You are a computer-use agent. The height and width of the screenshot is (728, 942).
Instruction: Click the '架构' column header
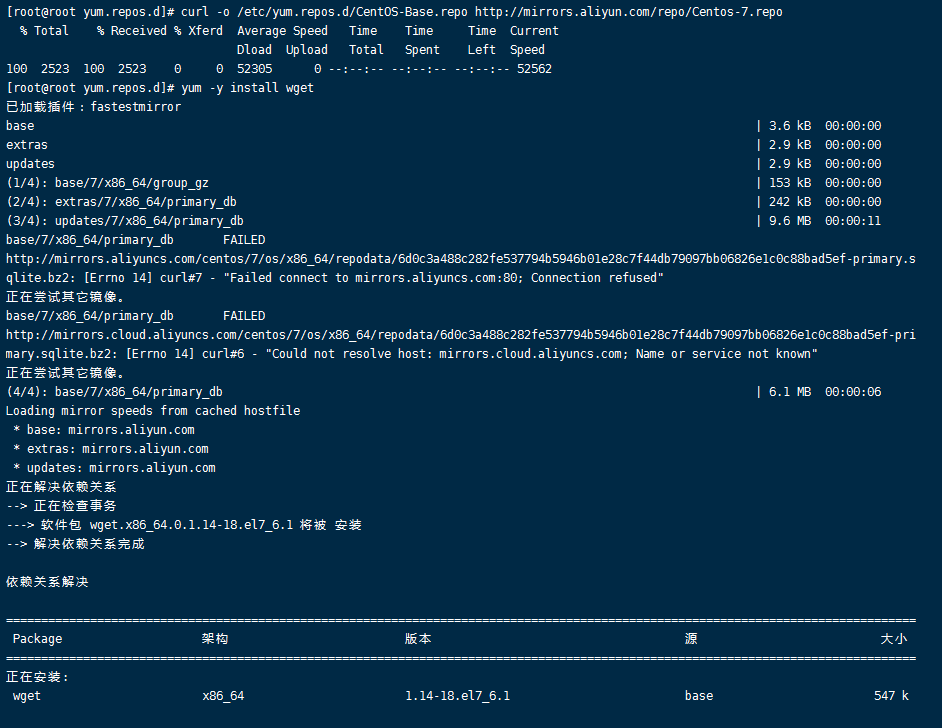click(x=215, y=639)
